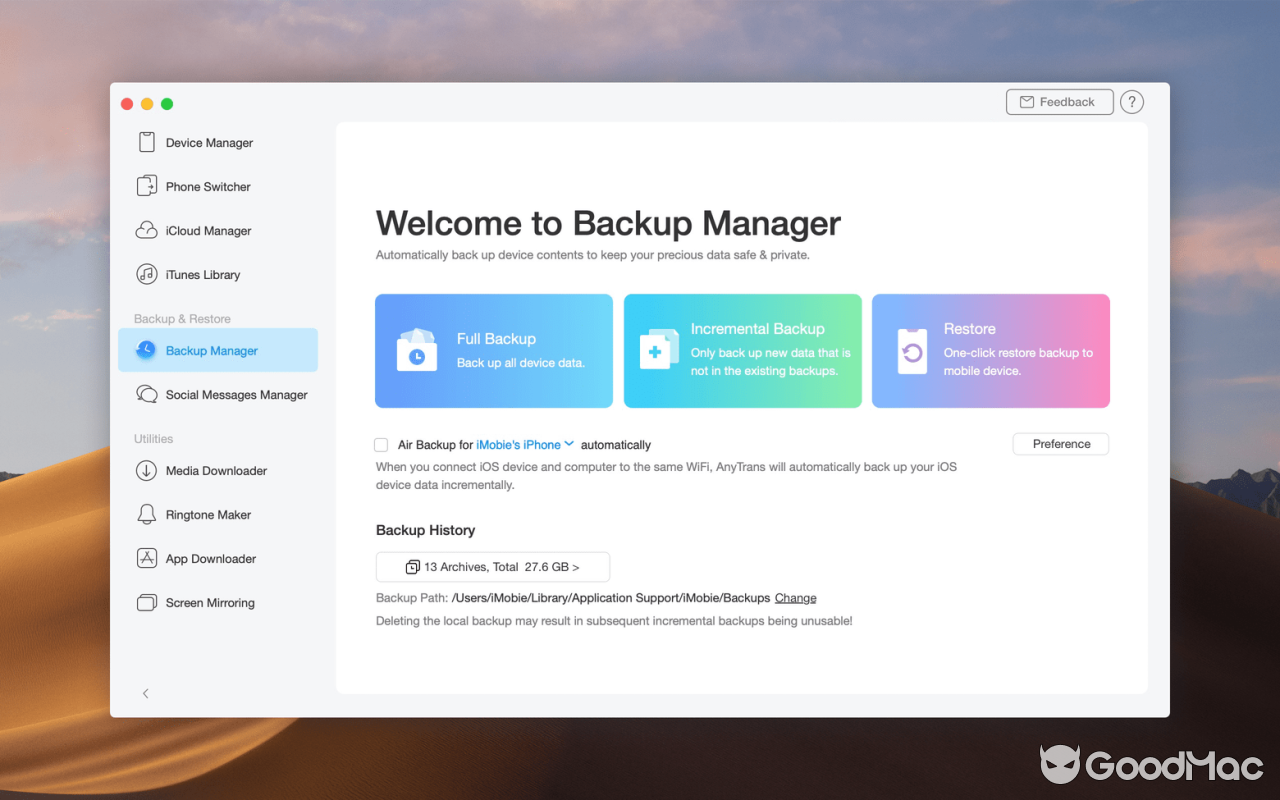View the 13 Archives backup details
Viewport: 1280px width, 800px height.
(x=492, y=566)
